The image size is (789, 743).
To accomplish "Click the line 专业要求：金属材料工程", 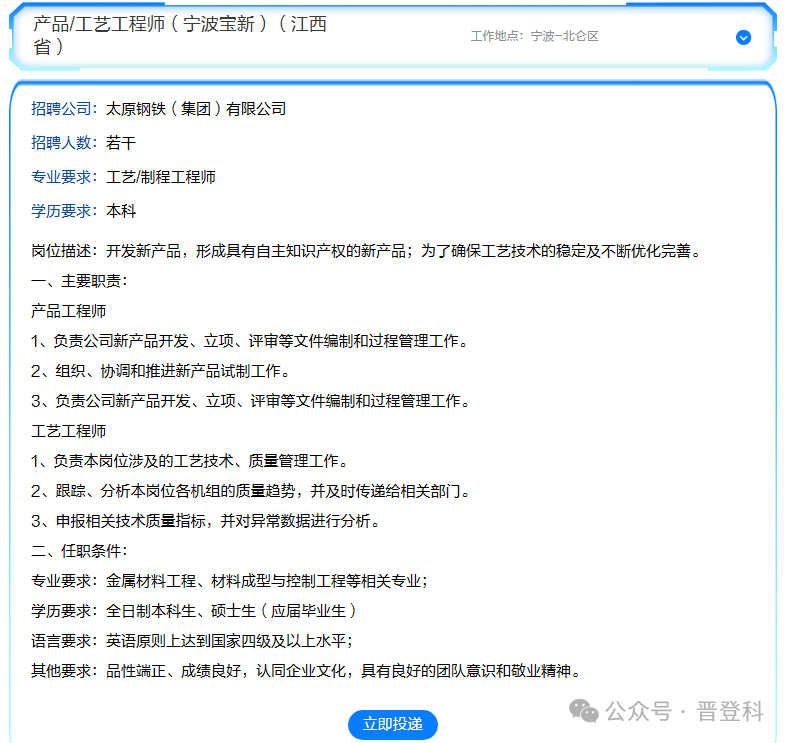I will [229, 581].
